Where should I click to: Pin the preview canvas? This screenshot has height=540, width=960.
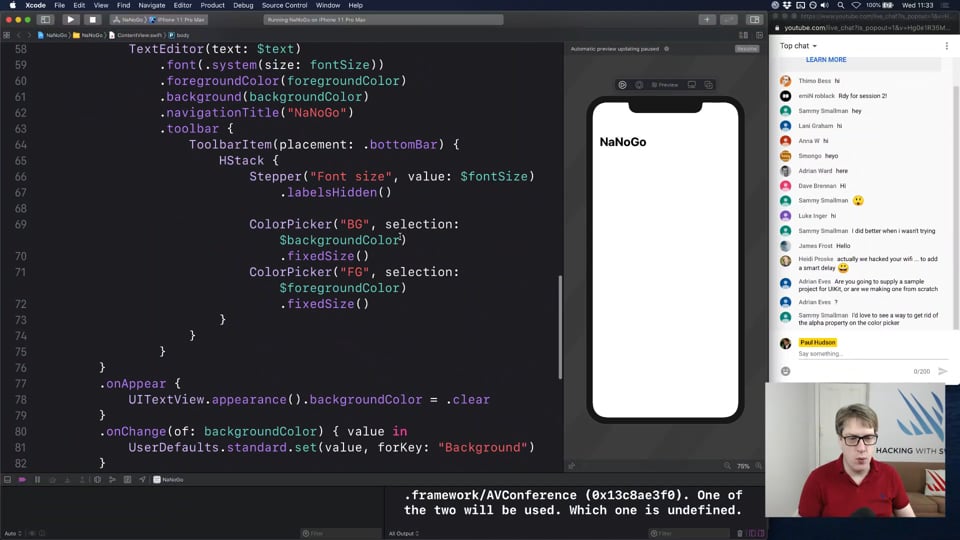572,466
